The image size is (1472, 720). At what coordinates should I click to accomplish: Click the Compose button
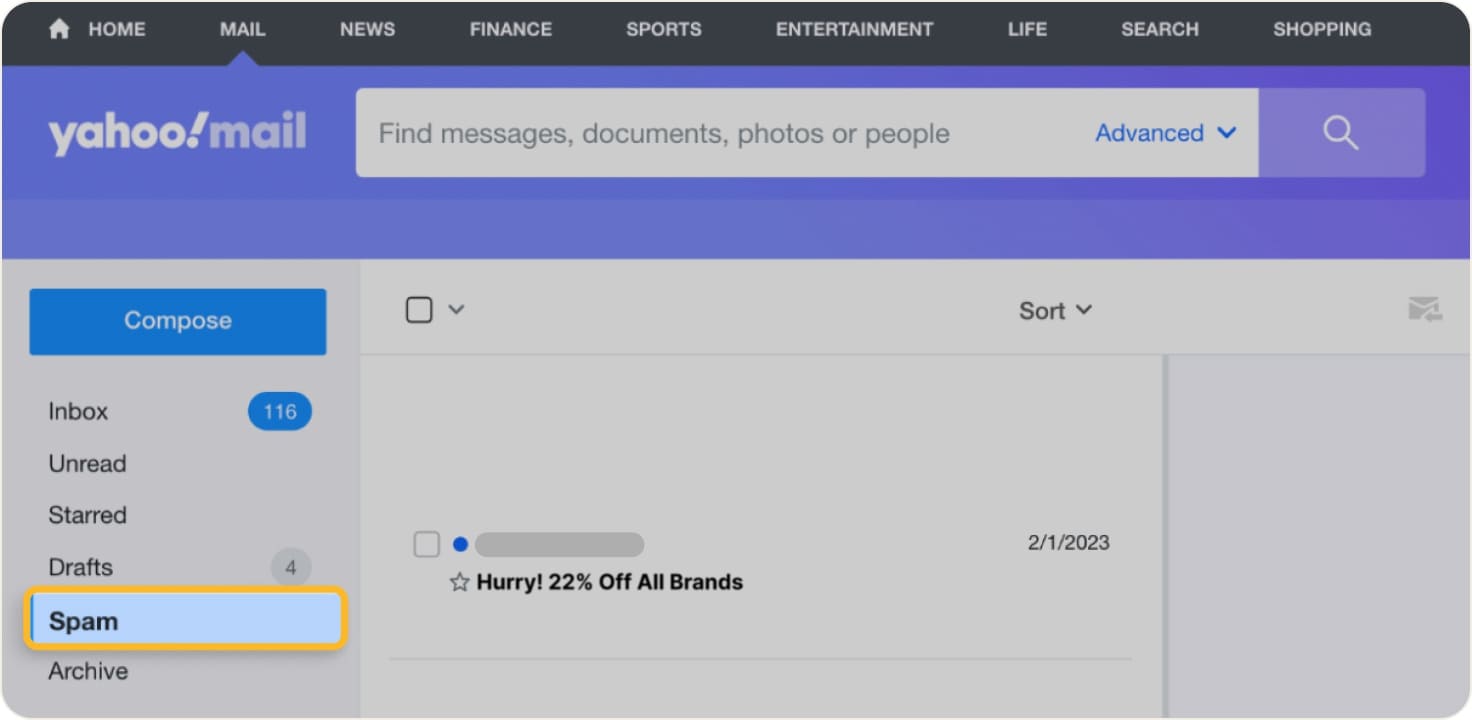(177, 321)
